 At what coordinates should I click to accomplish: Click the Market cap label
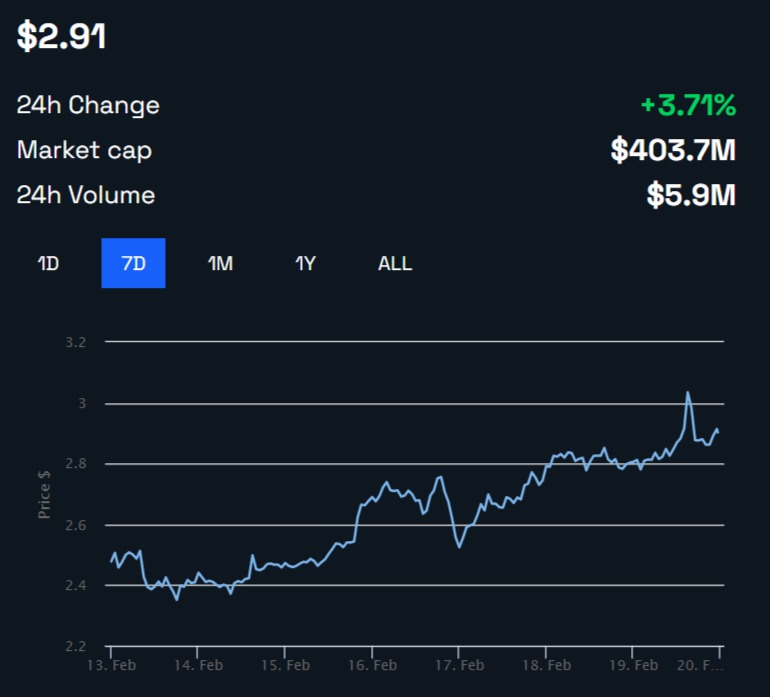tap(84, 150)
